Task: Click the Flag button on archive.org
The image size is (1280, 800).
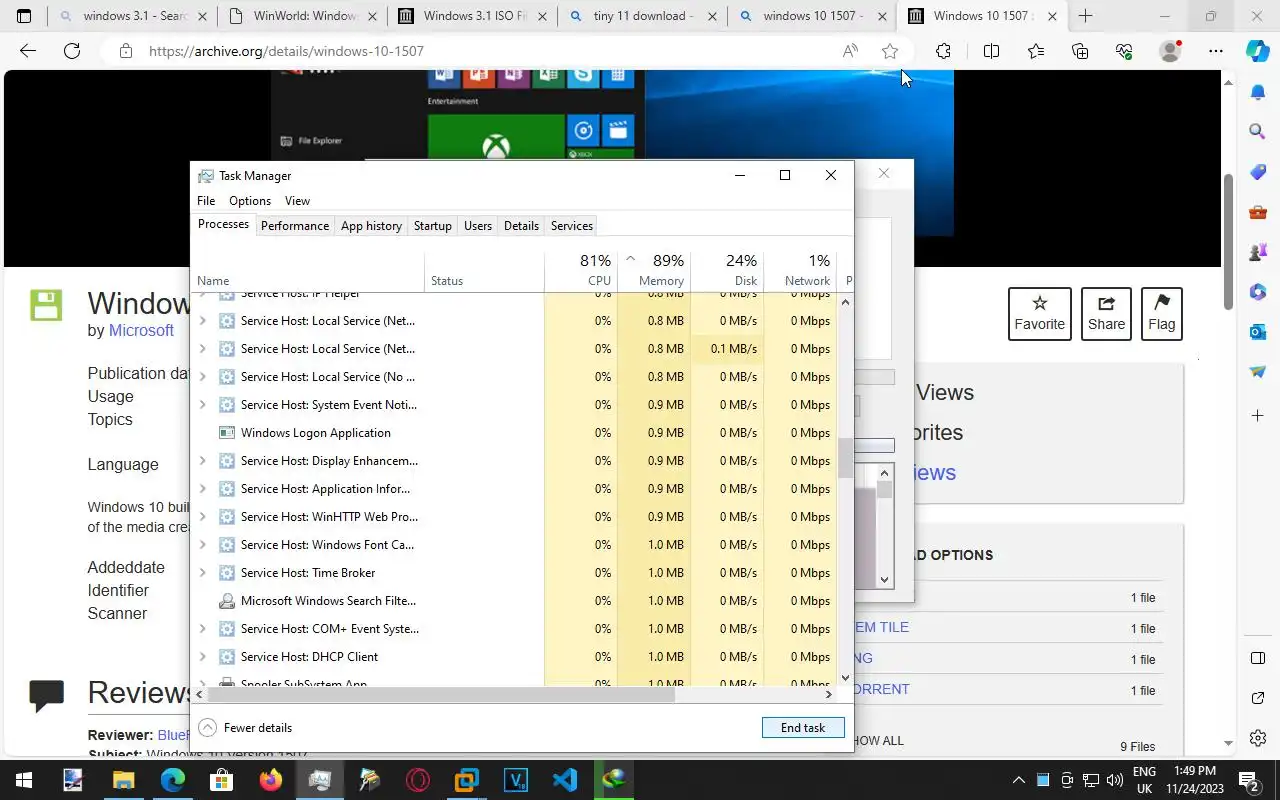Action: click(x=1162, y=313)
